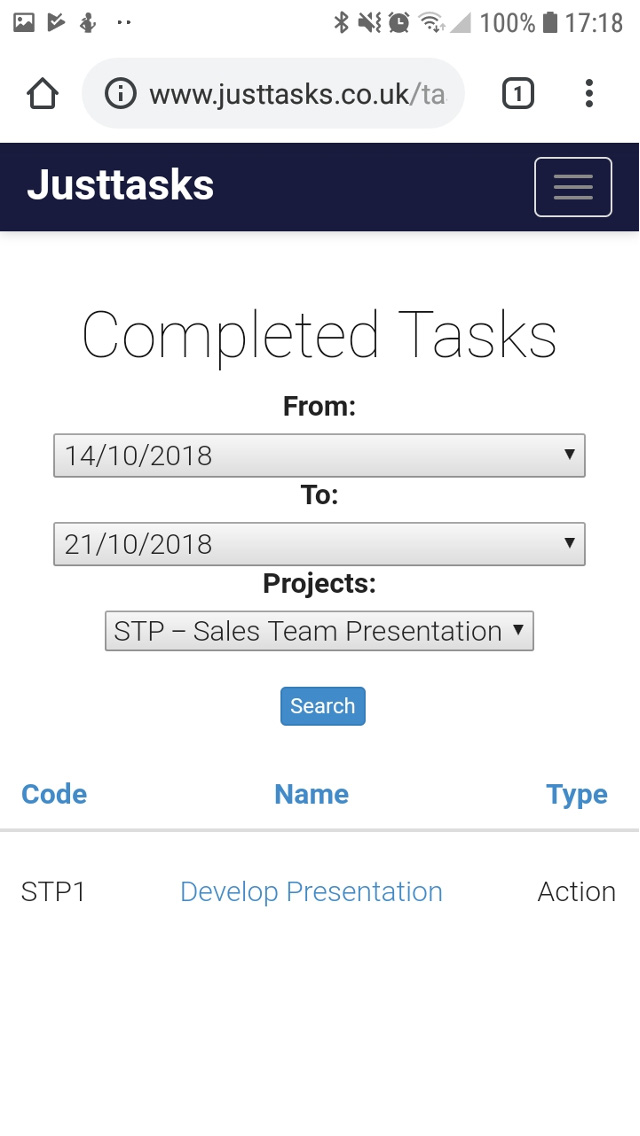Screen dimensions: 640x1136
Task: Toggle the Justtasks hamburger navigation menu
Action: click(573, 187)
